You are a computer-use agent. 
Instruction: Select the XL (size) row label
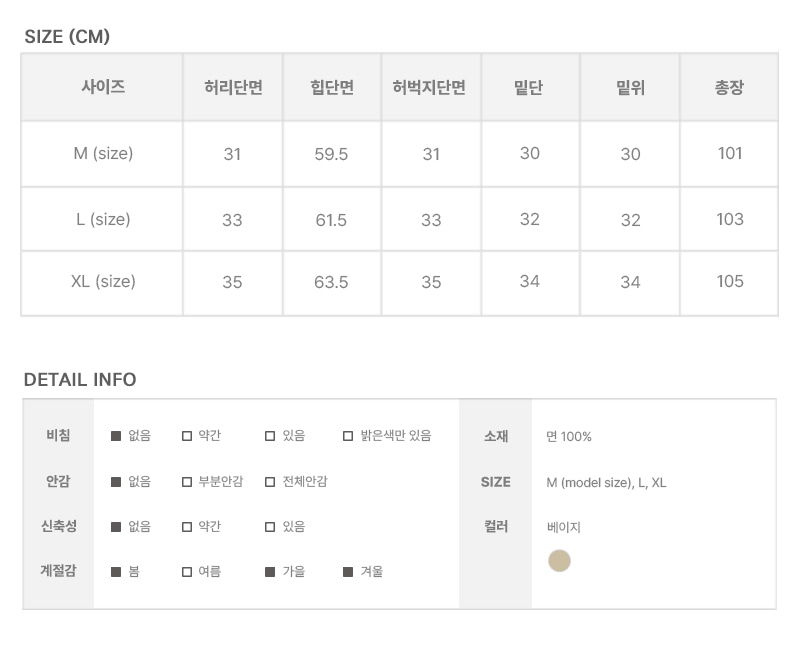tap(103, 282)
